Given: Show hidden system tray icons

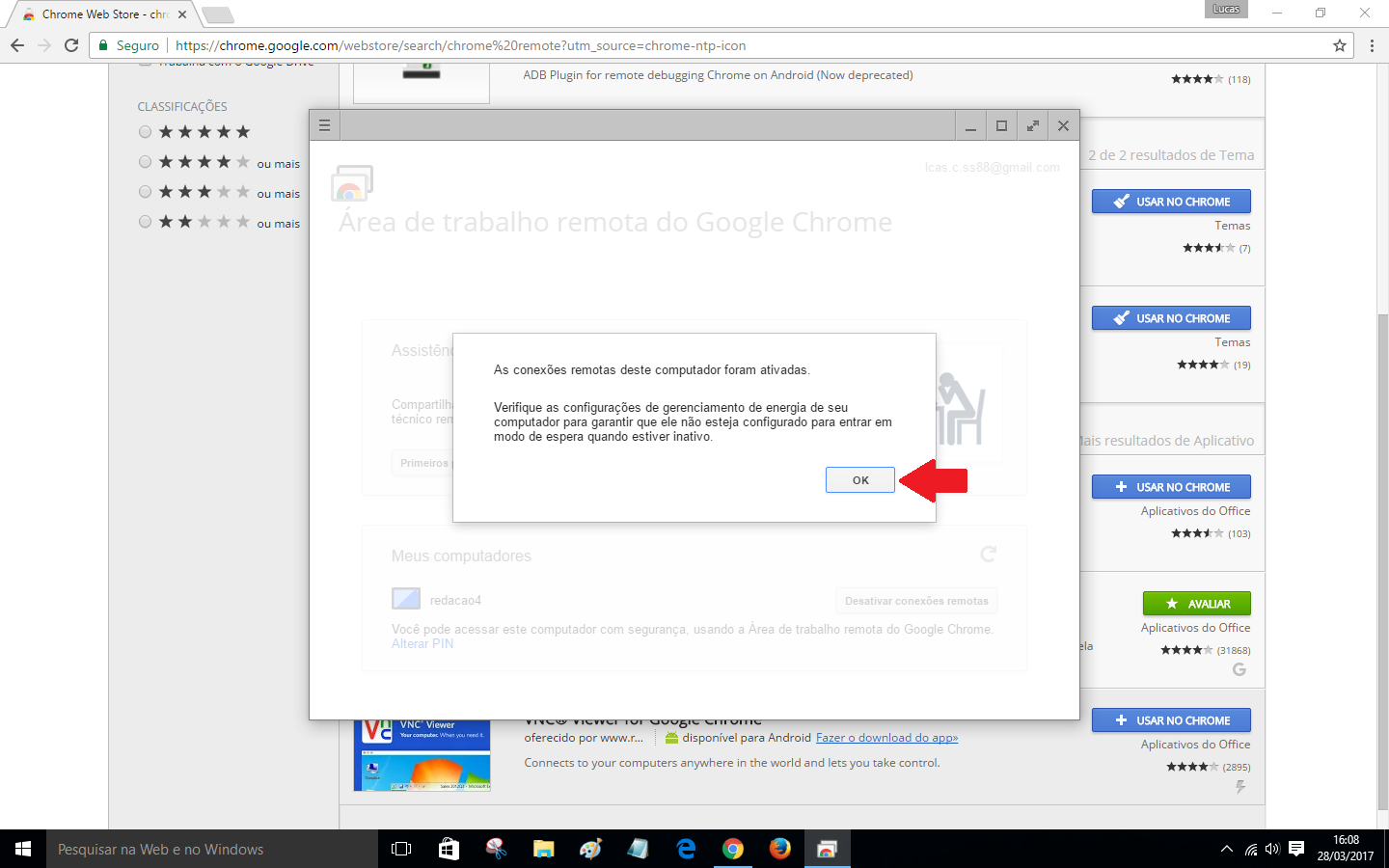Looking at the screenshot, I should tap(1226, 849).
